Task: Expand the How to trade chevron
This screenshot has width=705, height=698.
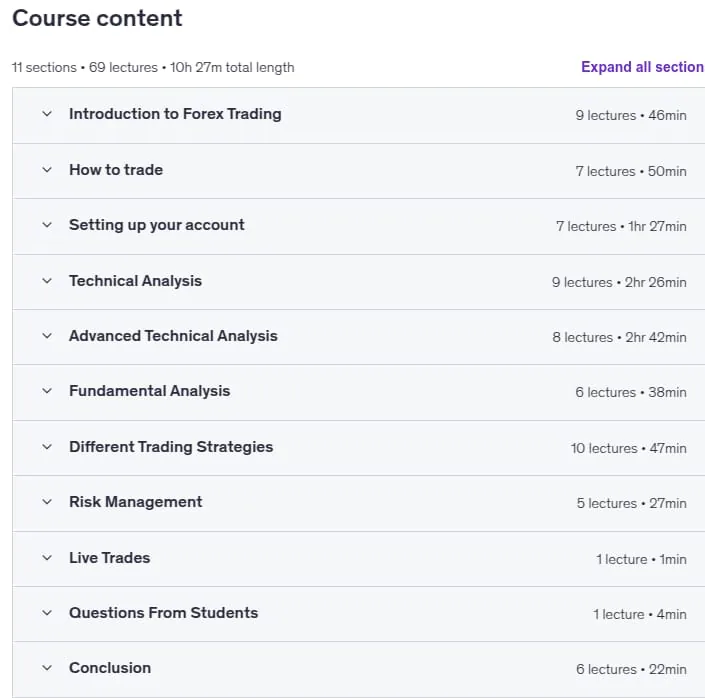Action: [47, 170]
